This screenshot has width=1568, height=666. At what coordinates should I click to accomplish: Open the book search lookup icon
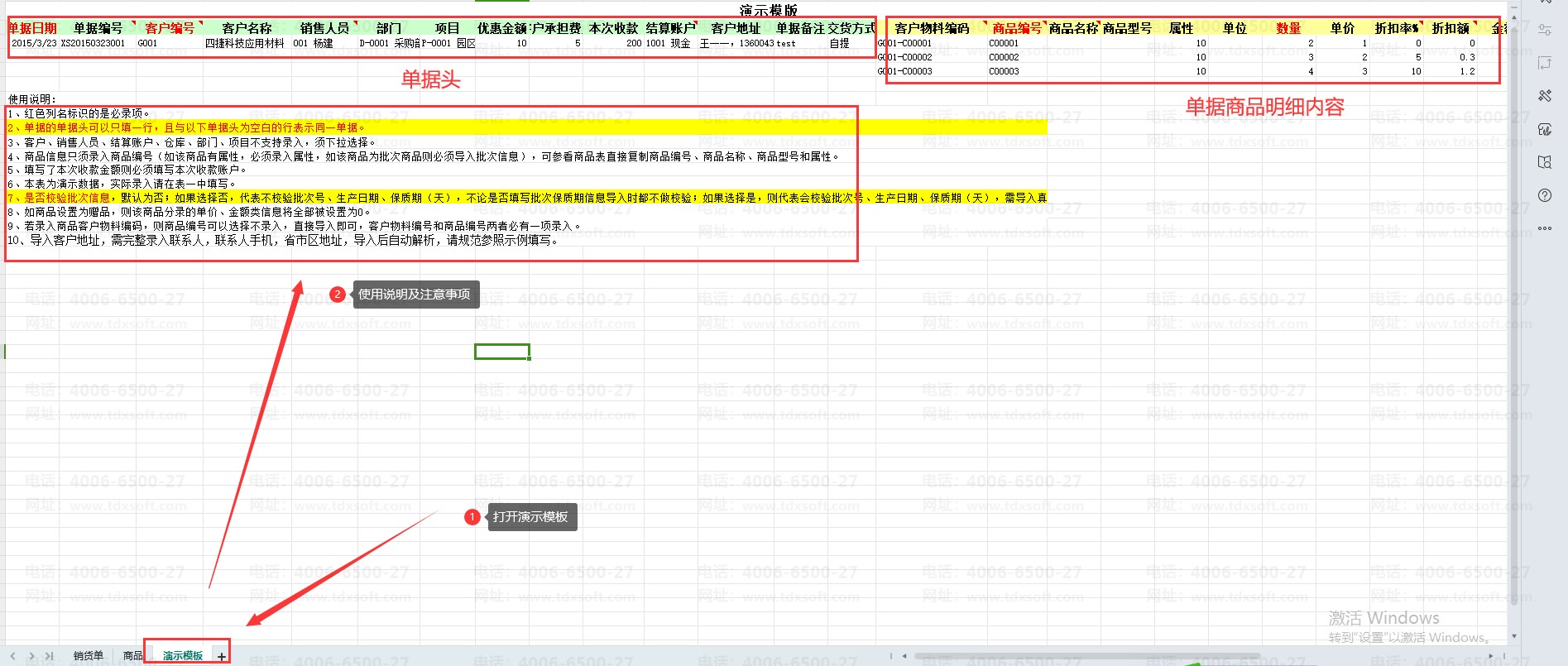1544,162
